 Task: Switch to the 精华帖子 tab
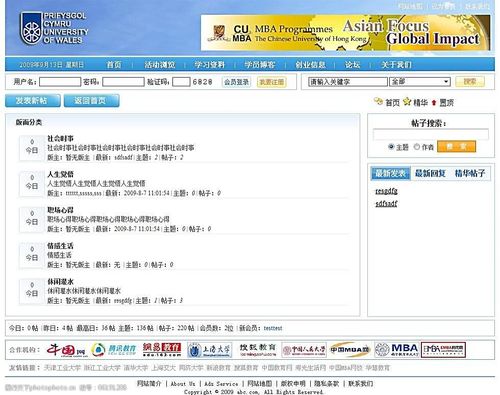point(470,173)
